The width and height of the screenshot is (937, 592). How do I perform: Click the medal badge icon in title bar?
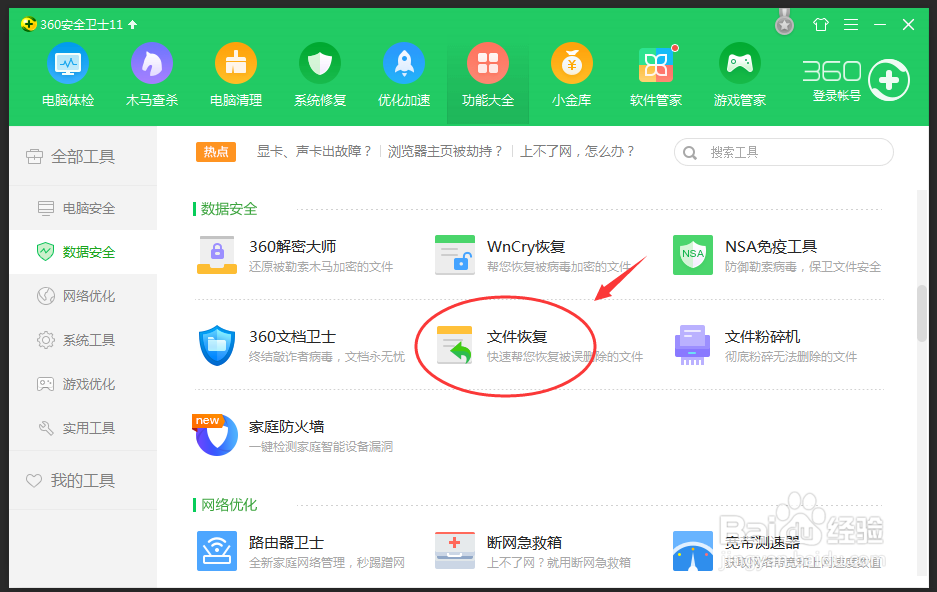point(785,23)
